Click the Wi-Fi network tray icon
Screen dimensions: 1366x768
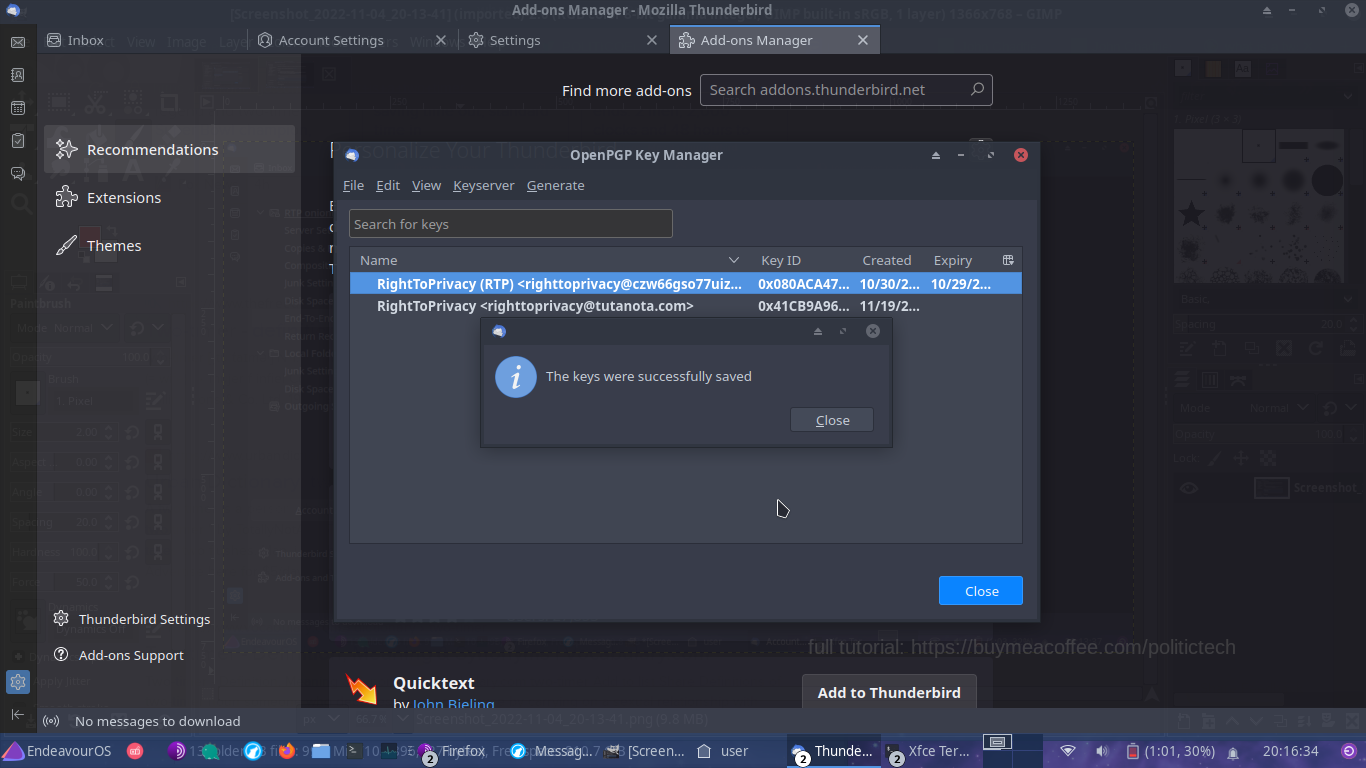click(1068, 751)
